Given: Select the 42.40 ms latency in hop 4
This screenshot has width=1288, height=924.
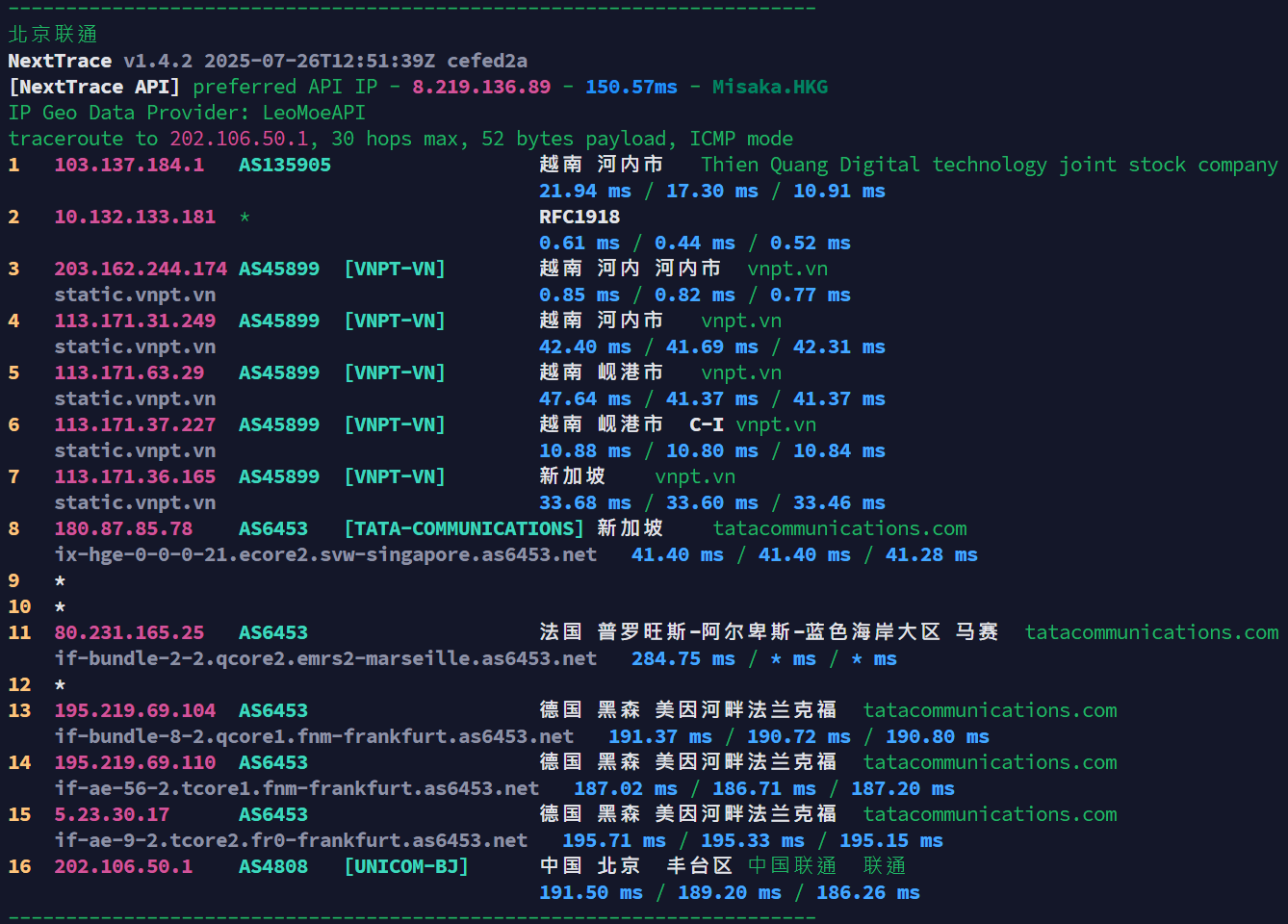Looking at the screenshot, I should click(x=585, y=346).
